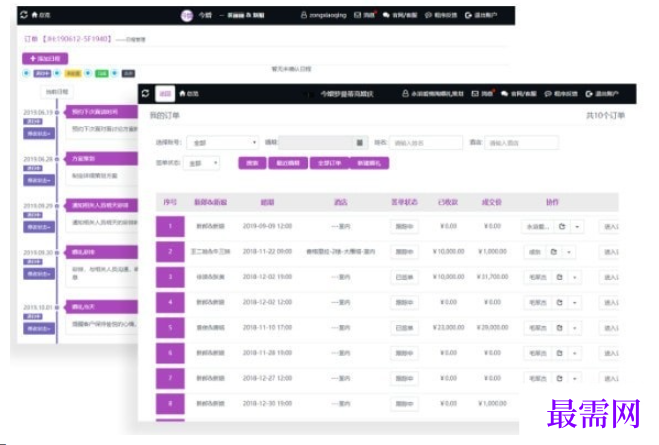
Task: Click the first purple search button under the filters
Action: coord(252,163)
